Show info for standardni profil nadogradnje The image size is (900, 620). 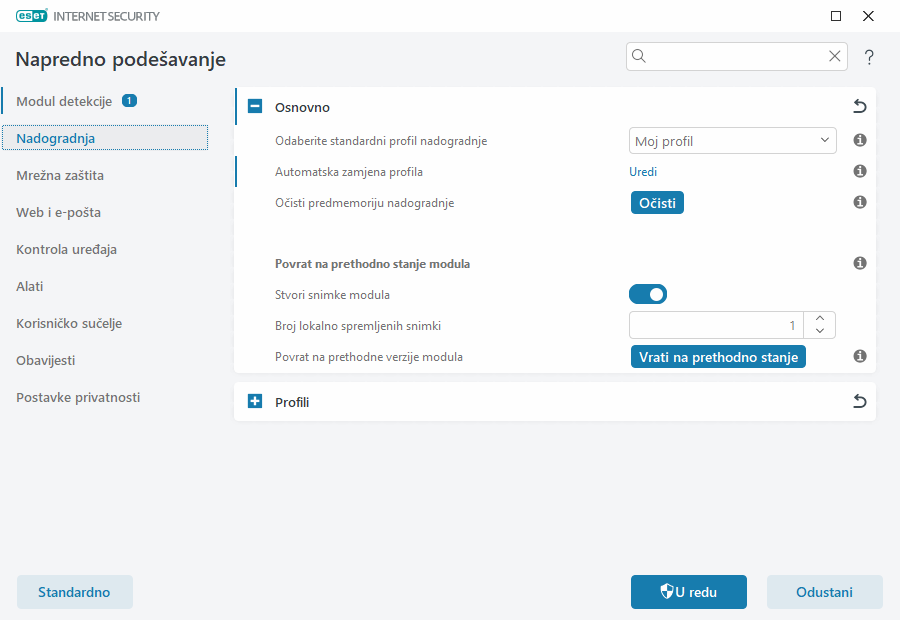[859, 141]
